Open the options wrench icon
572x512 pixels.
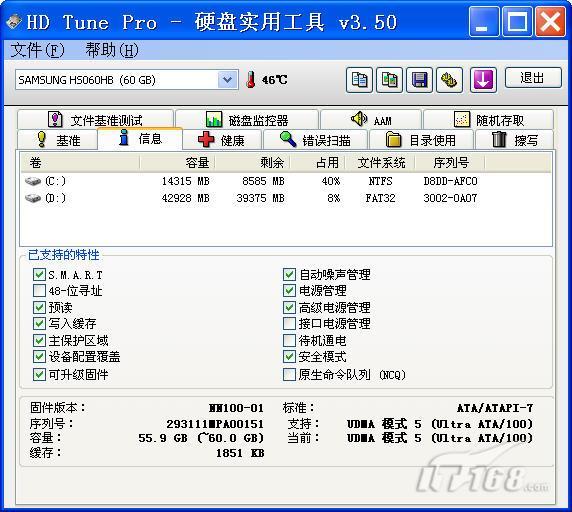tap(449, 79)
